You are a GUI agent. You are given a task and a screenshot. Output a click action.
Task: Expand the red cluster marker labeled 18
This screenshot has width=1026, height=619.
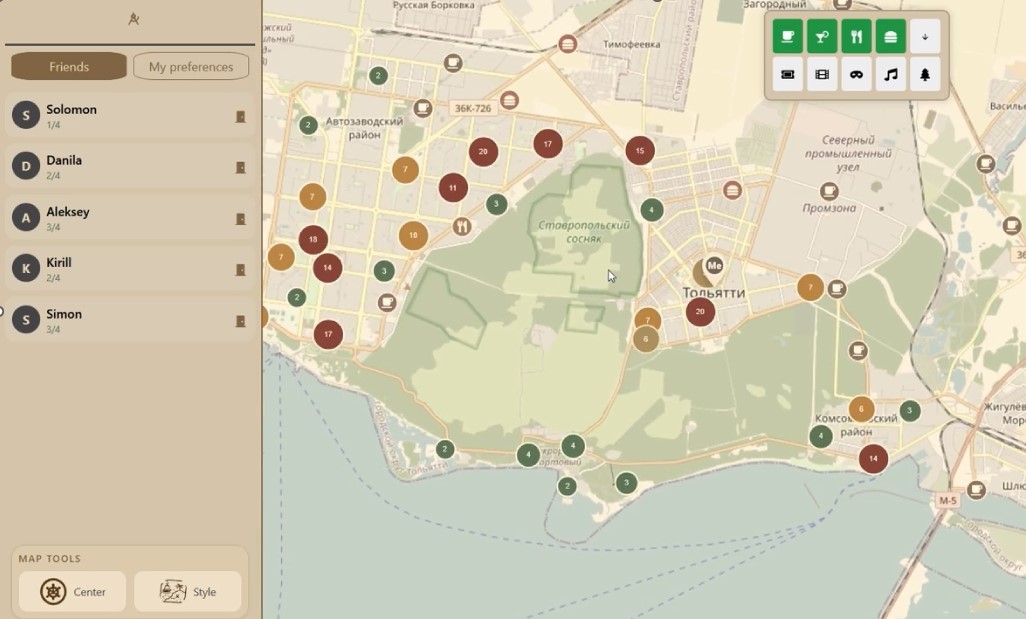[x=313, y=239]
